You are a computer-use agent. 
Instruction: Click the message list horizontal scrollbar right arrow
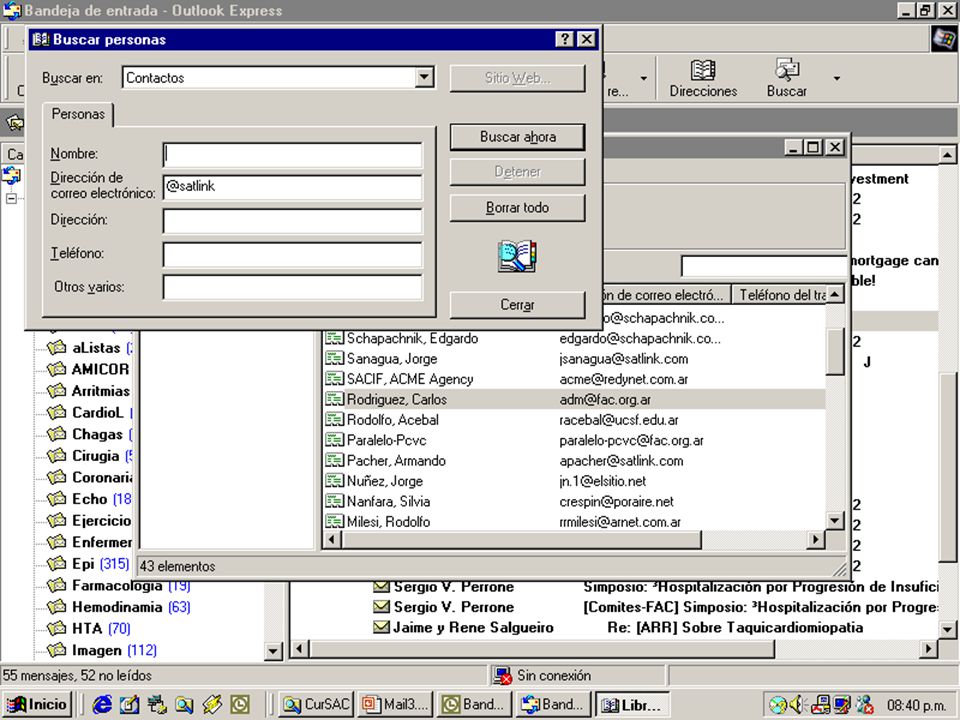929,648
